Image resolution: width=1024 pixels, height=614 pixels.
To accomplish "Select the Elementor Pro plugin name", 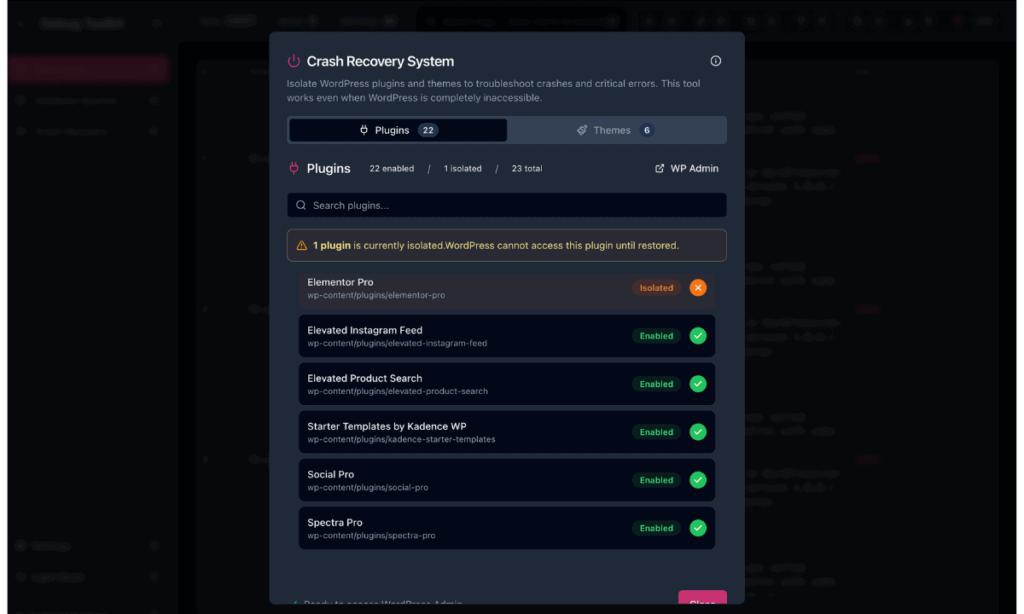I will [x=340, y=282].
